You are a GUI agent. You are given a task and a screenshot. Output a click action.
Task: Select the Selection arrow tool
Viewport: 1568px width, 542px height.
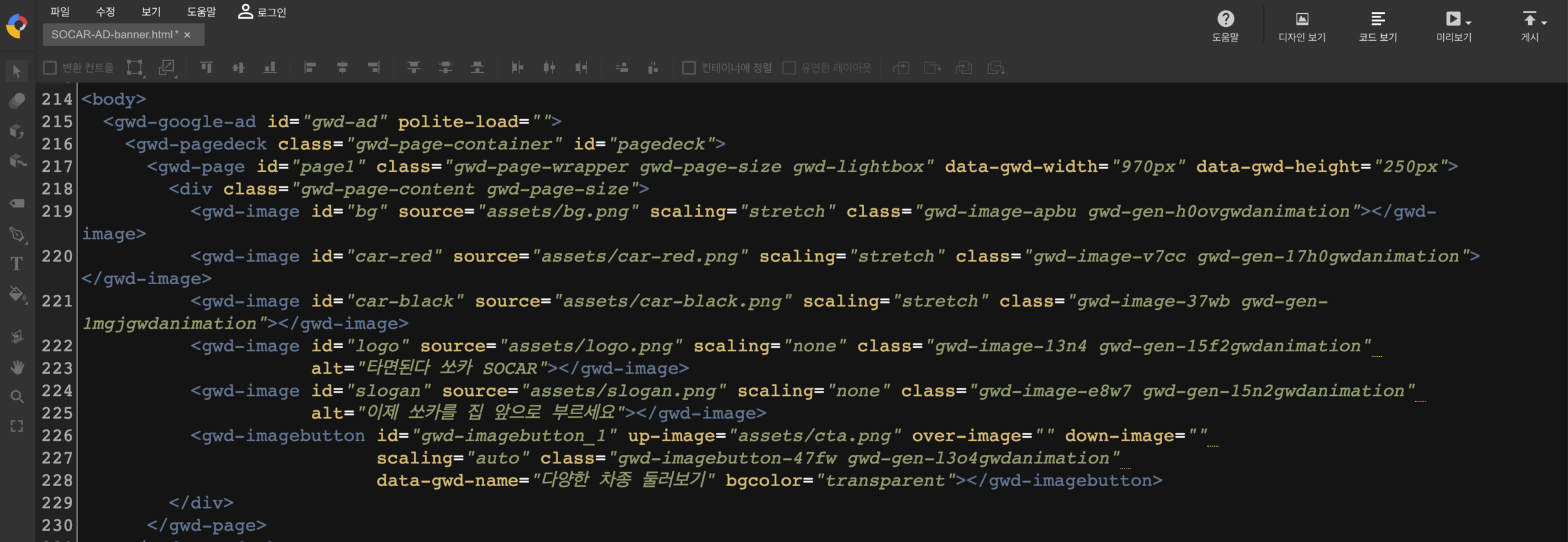click(x=17, y=71)
